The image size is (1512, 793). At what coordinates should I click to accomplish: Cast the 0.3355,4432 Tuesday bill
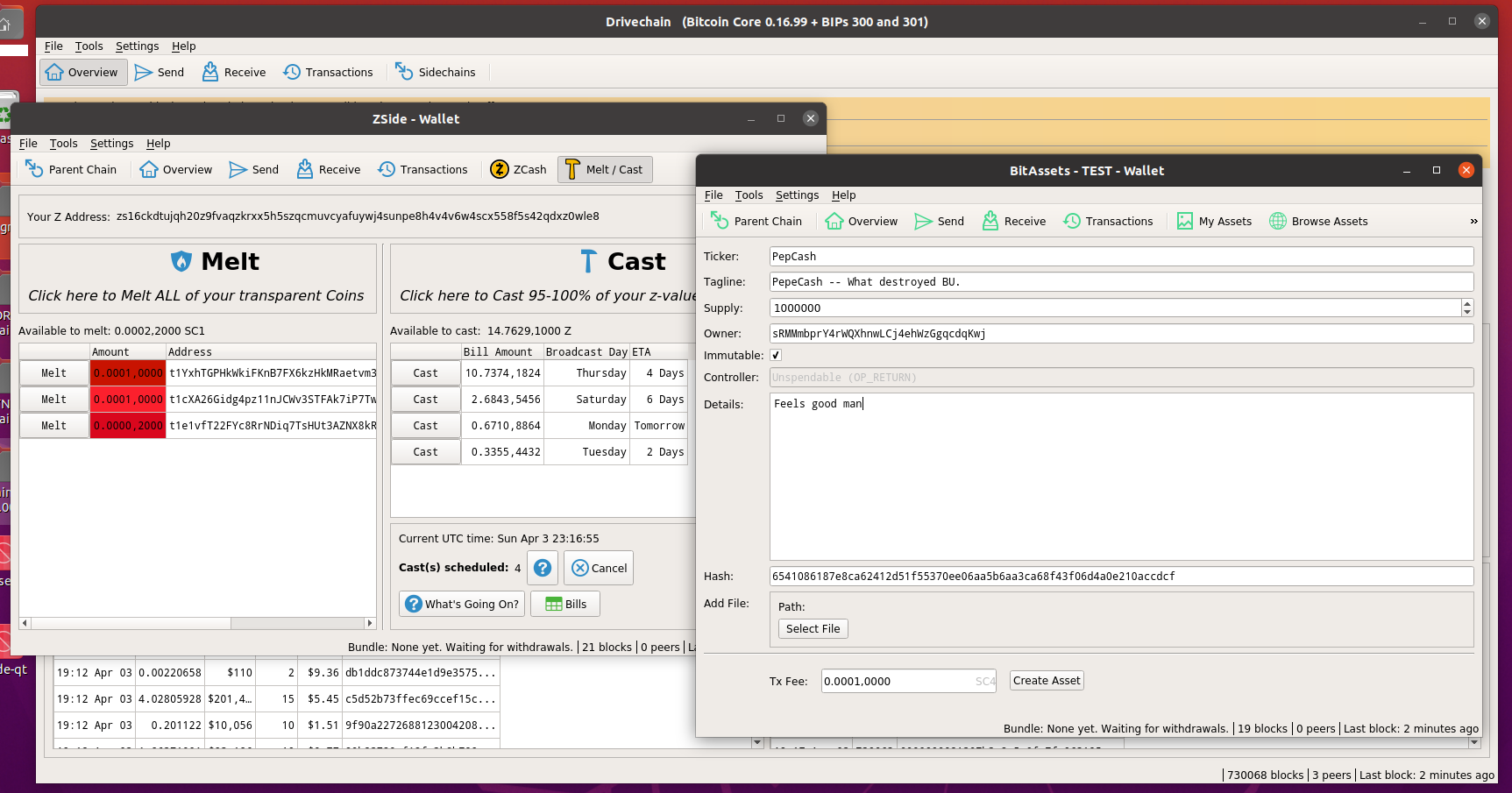tap(426, 452)
